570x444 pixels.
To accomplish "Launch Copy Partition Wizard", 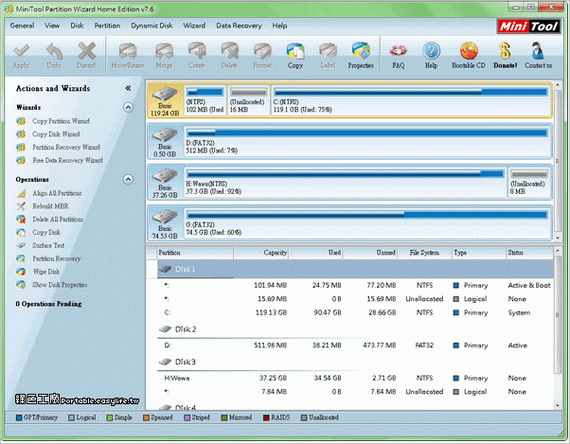I will click(x=61, y=121).
